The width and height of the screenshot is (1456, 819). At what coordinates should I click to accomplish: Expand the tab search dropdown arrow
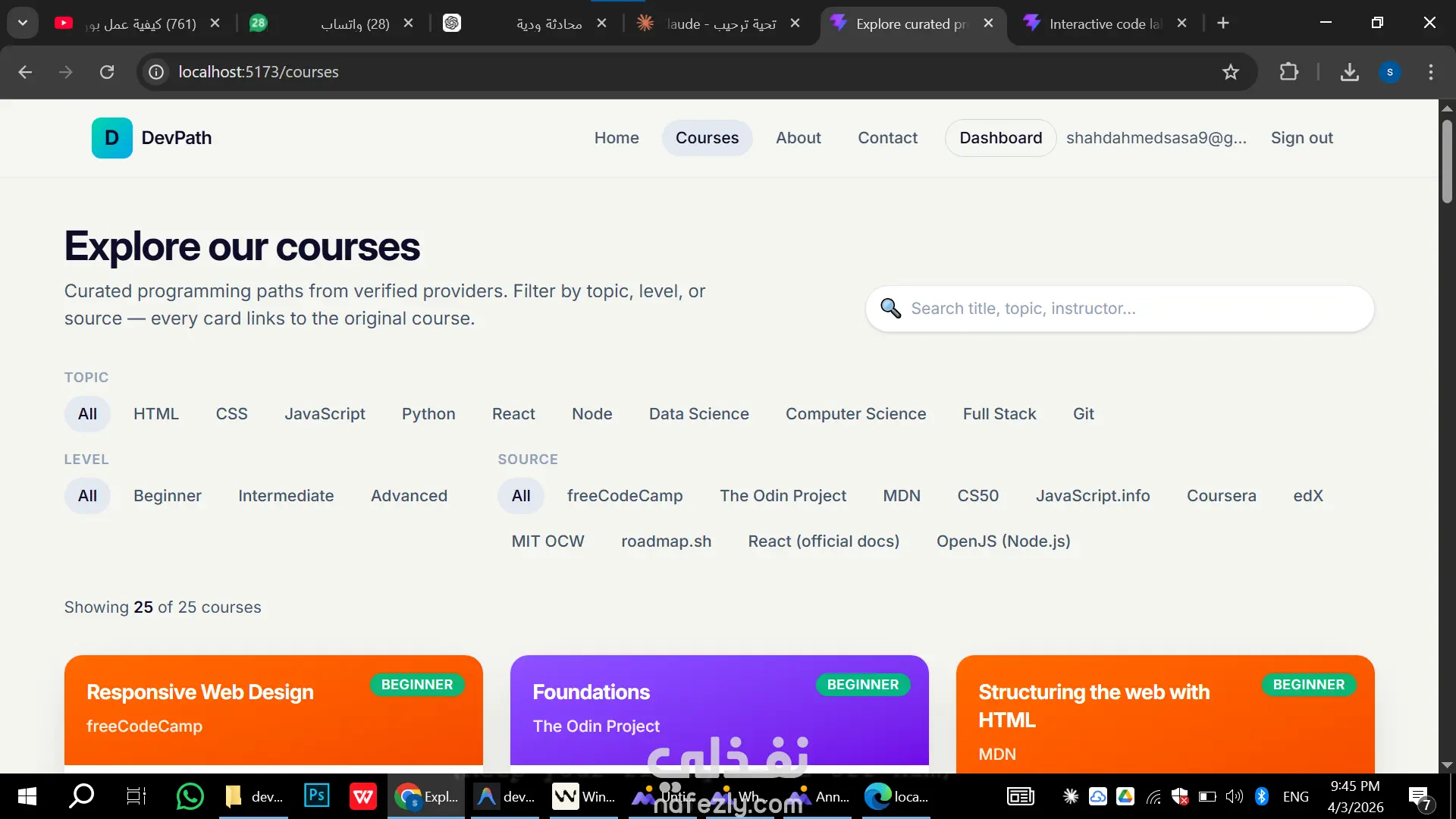click(x=23, y=23)
